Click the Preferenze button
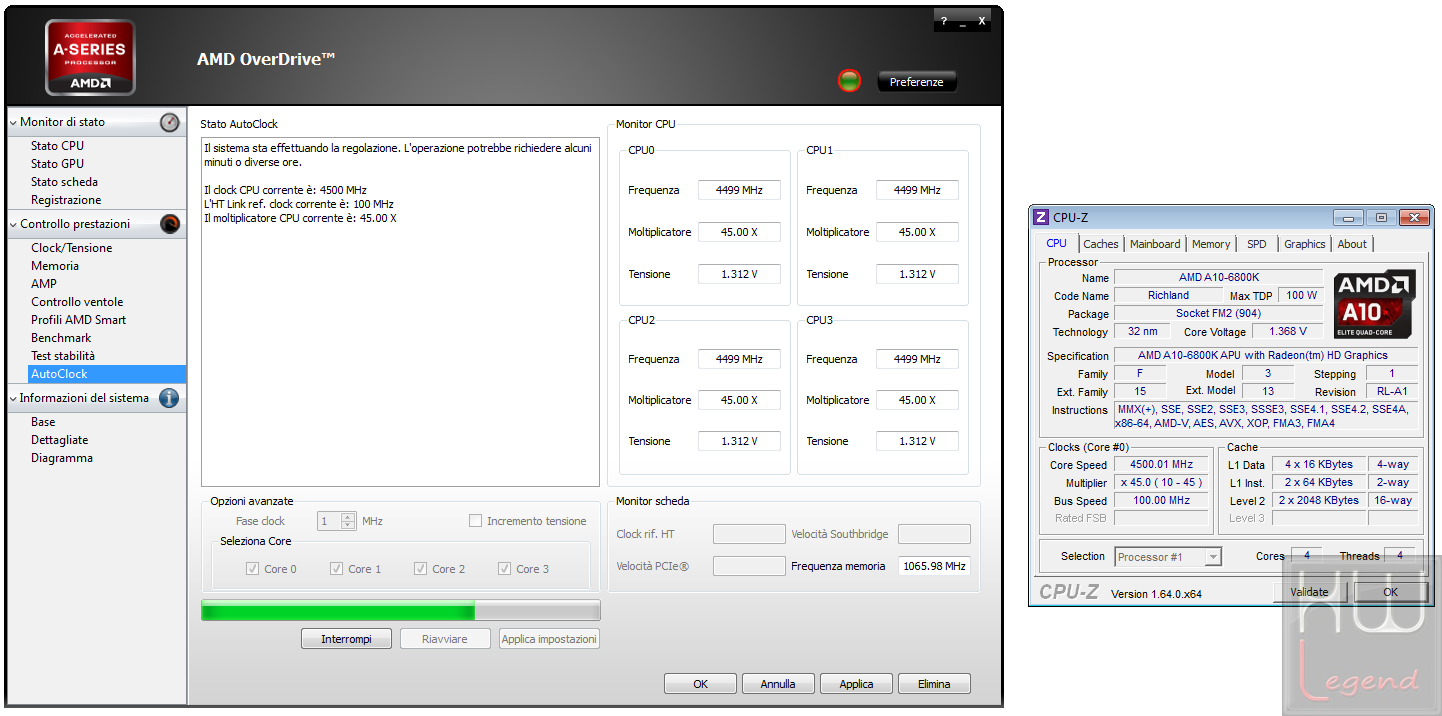 tap(917, 82)
